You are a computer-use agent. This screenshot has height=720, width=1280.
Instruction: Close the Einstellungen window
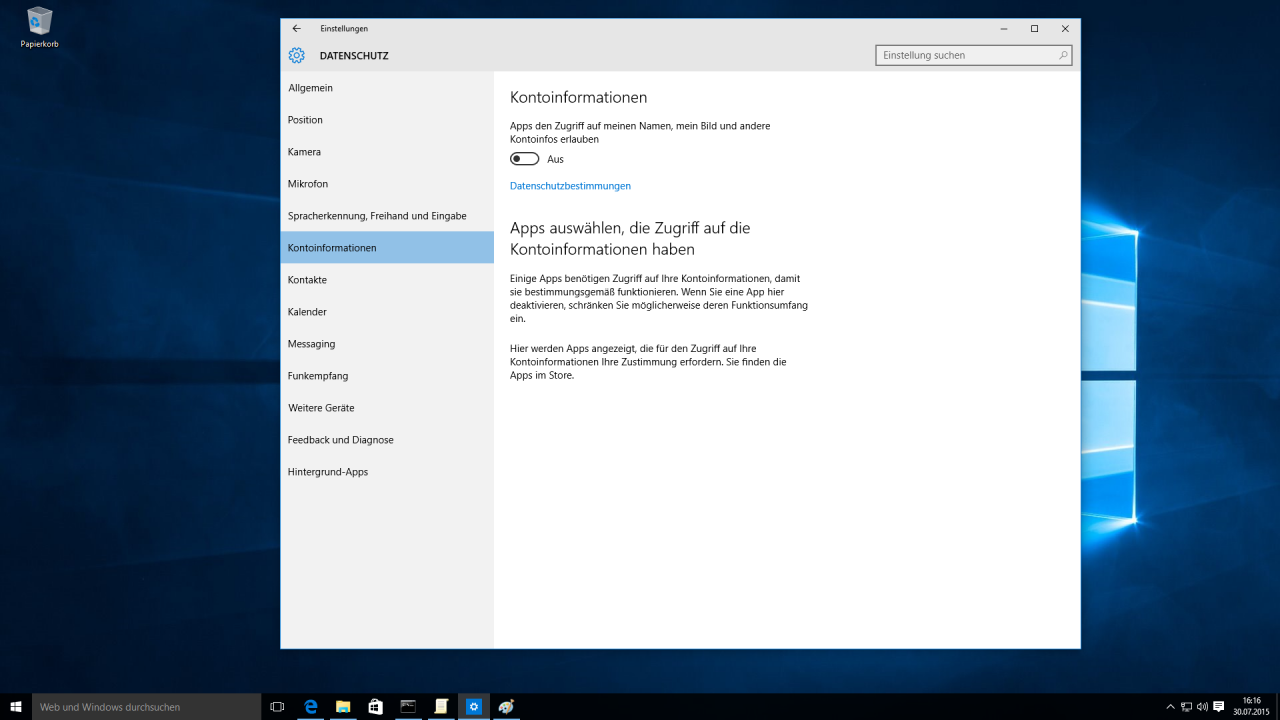tap(1065, 28)
